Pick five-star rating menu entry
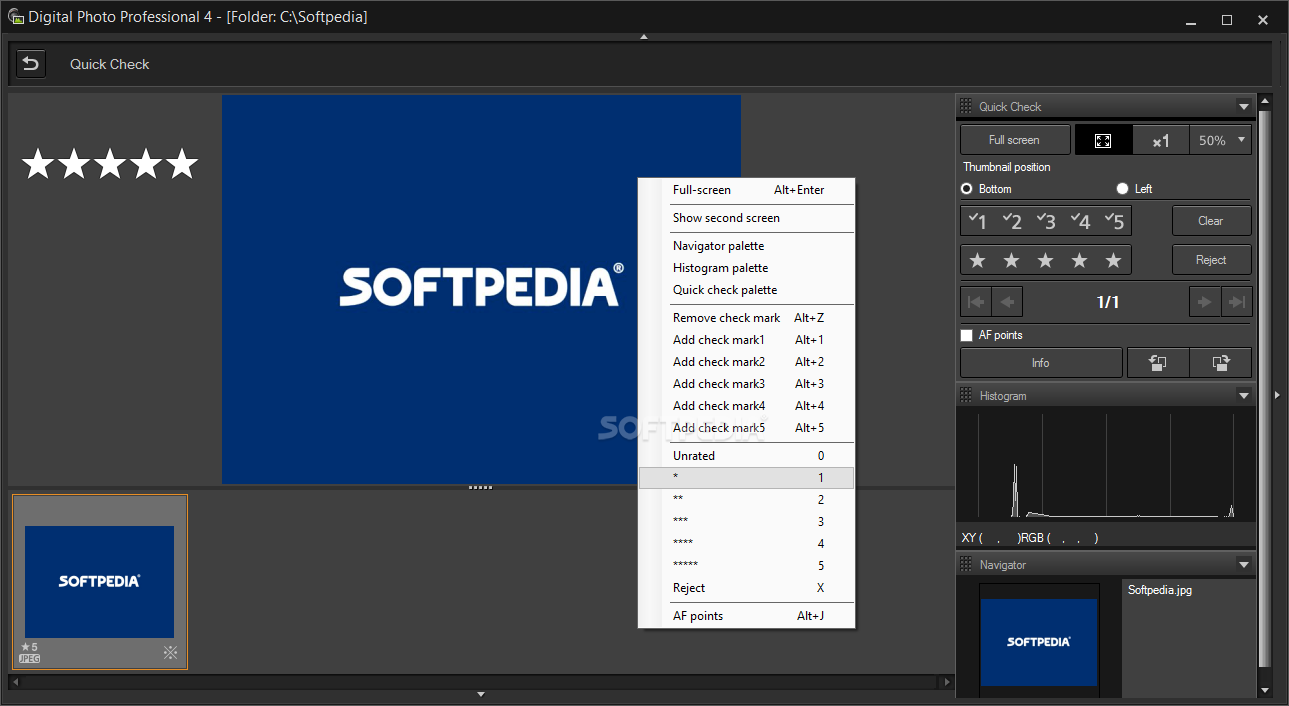Image resolution: width=1289 pixels, height=706 pixels. pyautogui.click(x=747, y=566)
